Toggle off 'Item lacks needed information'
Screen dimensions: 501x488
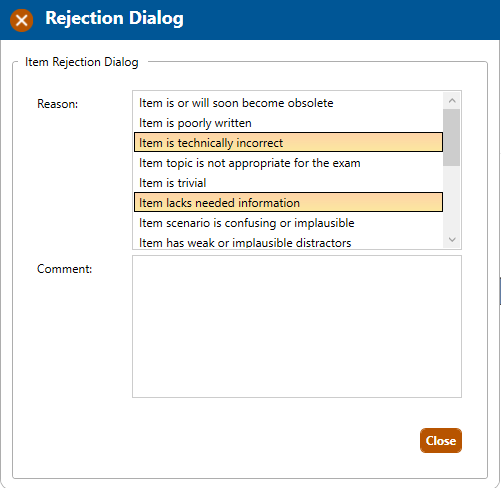point(288,202)
